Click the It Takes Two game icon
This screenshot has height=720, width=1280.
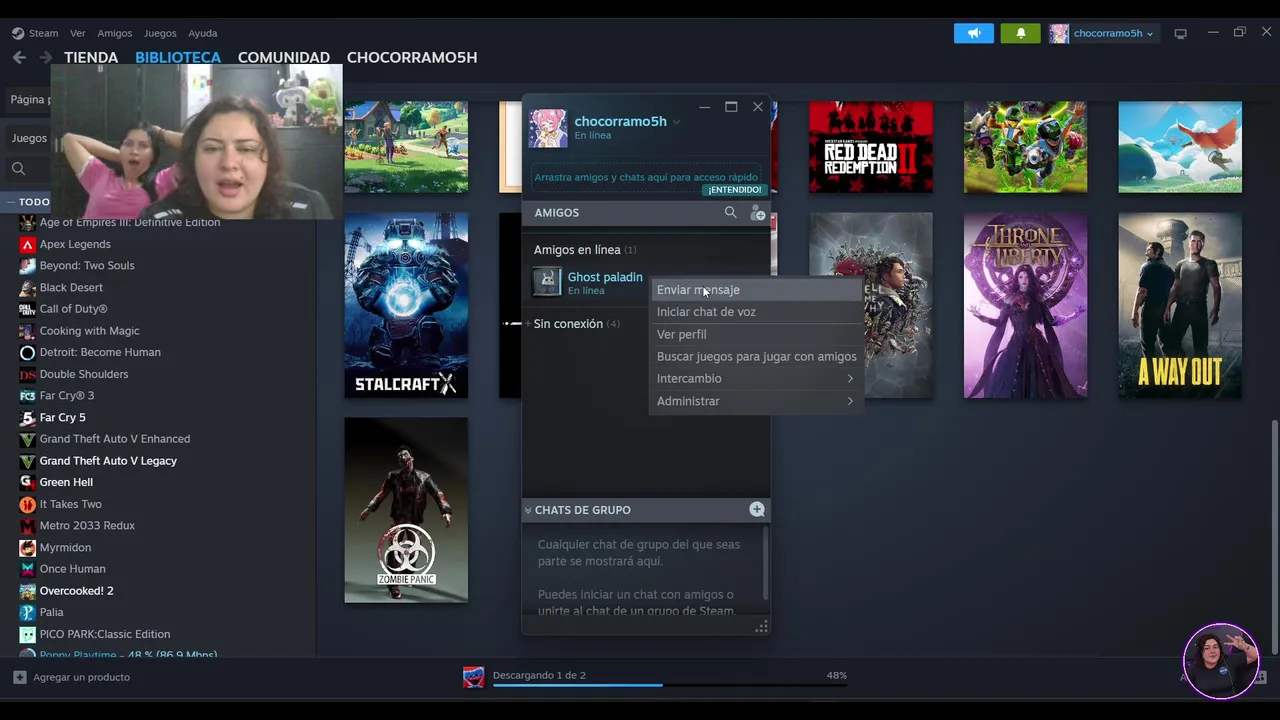pos(27,504)
